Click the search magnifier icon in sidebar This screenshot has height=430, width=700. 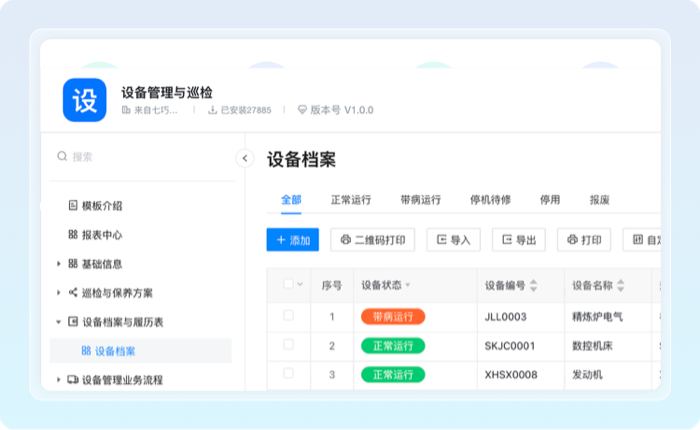pyautogui.click(x=62, y=157)
